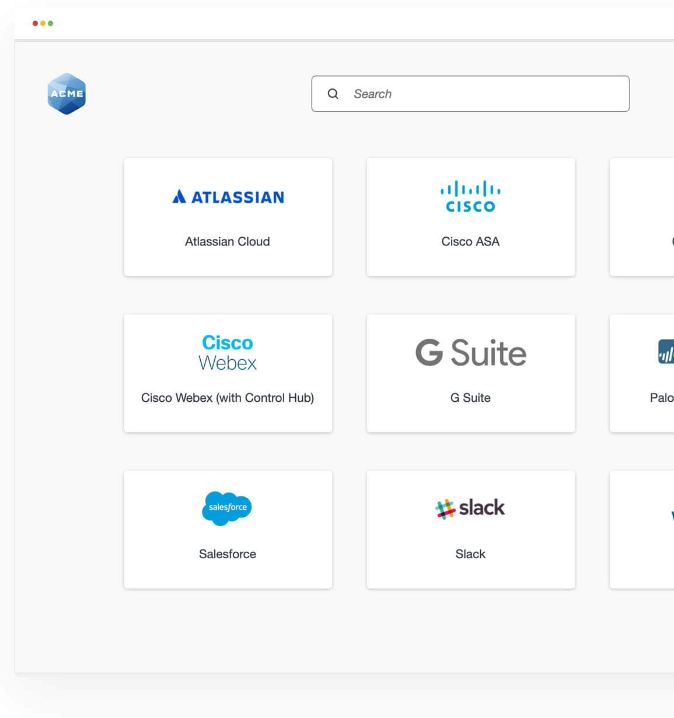The image size is (674, 718).
Task: Open the Cisco ASA label
Action: pyautogui.click(x=470, y=241)
